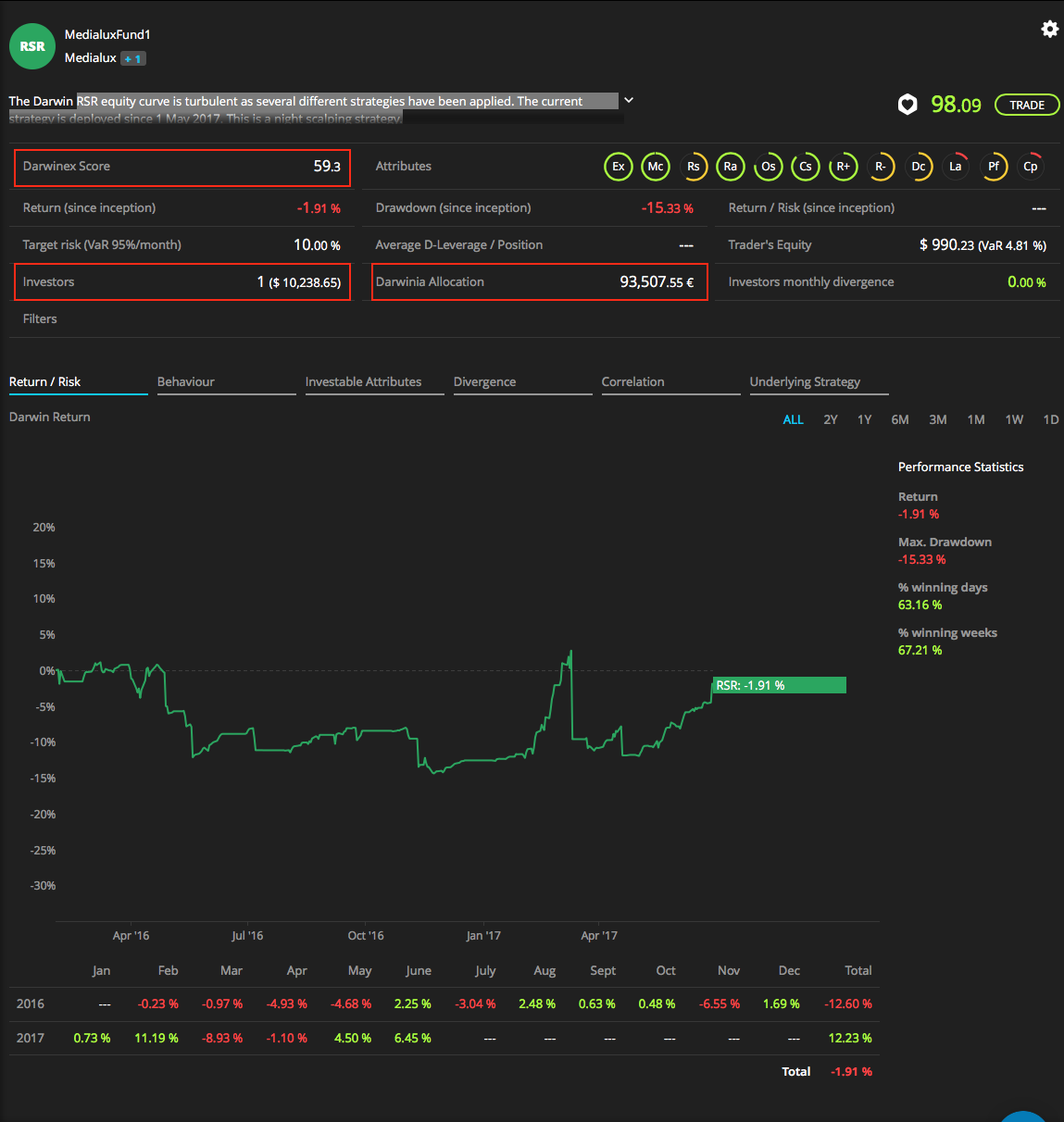Click Investors monthly divergence 0.00 % value
The width and height of the screenshot is (1064, 1122).
point(1027,282)
